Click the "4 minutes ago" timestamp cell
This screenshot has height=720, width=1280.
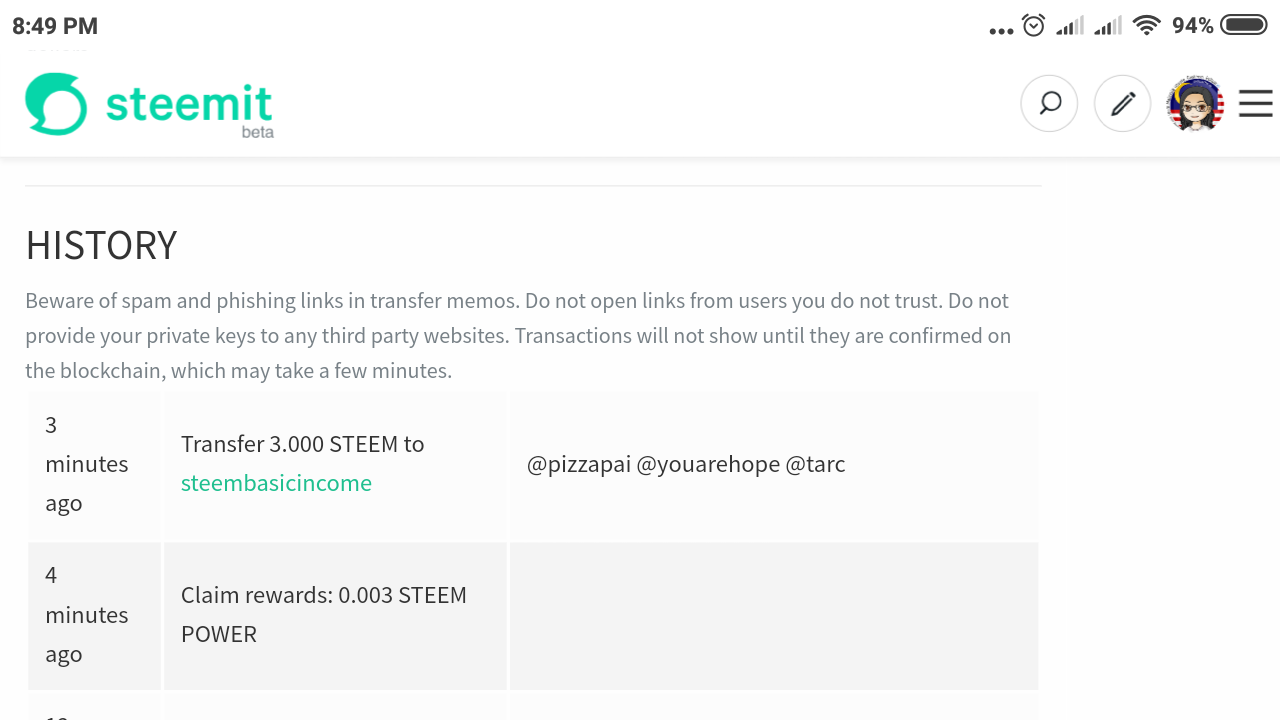pyautogui.click(x=86, y=615)
